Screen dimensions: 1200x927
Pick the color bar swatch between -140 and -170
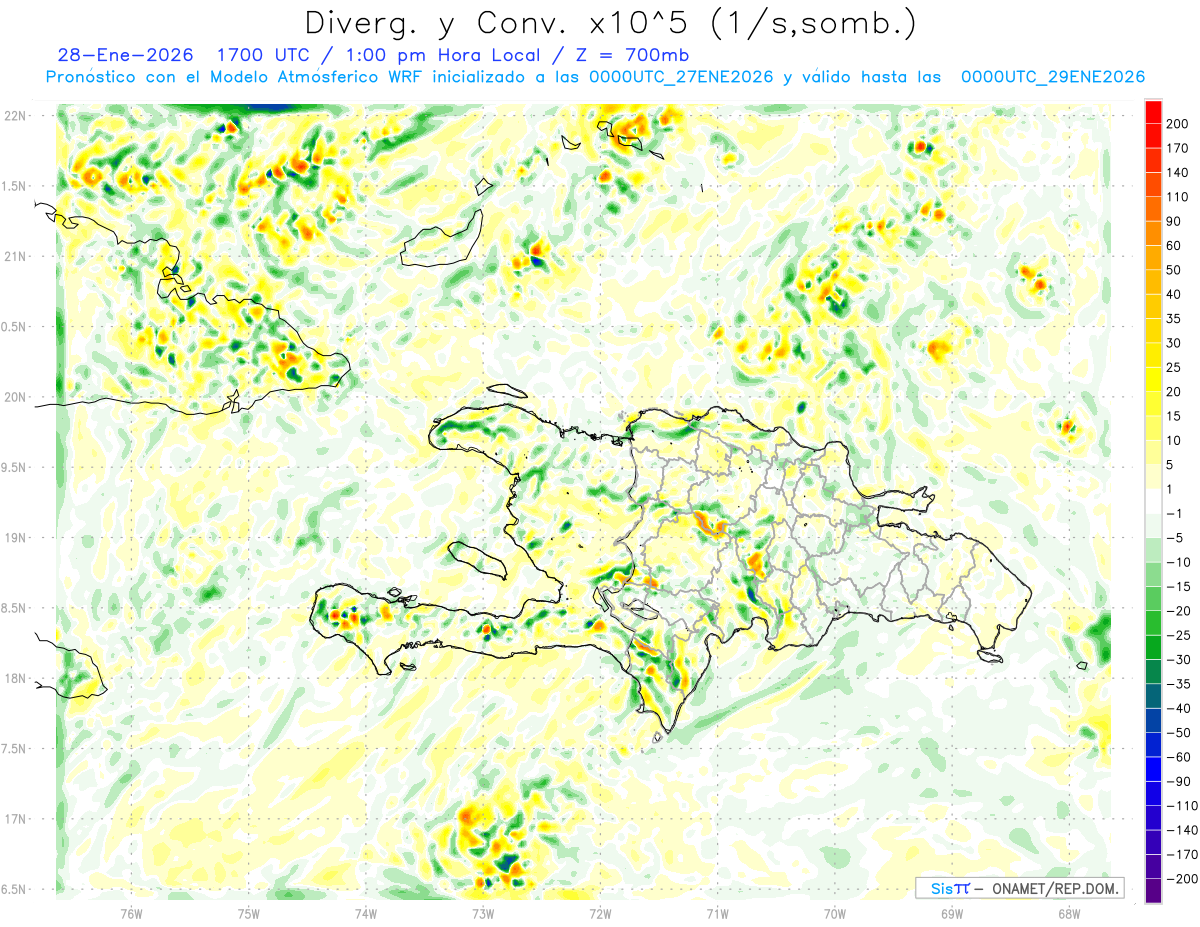pyautogui.click(x=1153, y=843)
